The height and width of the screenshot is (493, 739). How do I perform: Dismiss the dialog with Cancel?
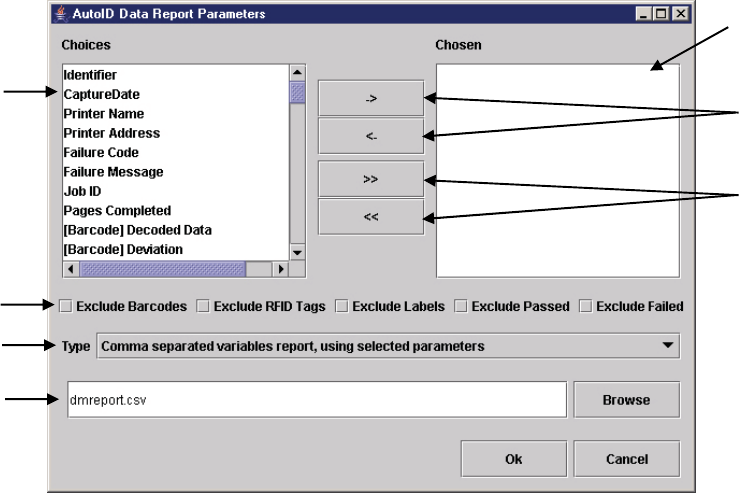pos(626,459)
